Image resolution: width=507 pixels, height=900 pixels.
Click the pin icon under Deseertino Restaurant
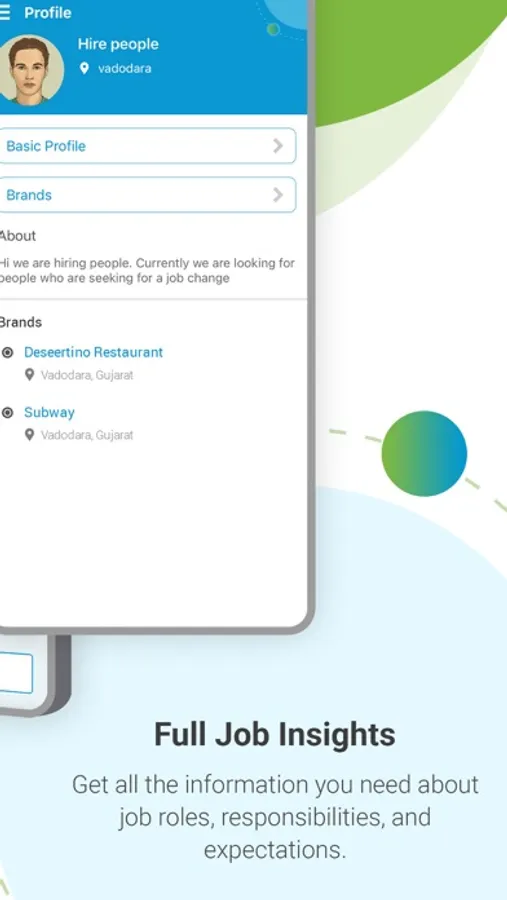(x=30, y=375)
